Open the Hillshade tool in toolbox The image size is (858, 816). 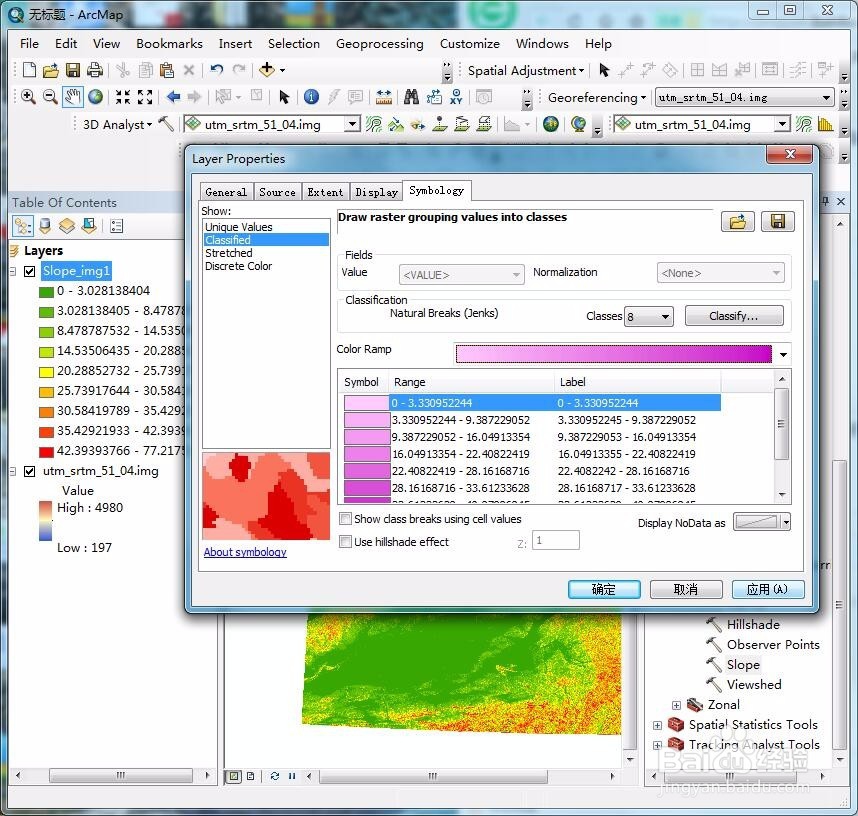tap(753, 624)
